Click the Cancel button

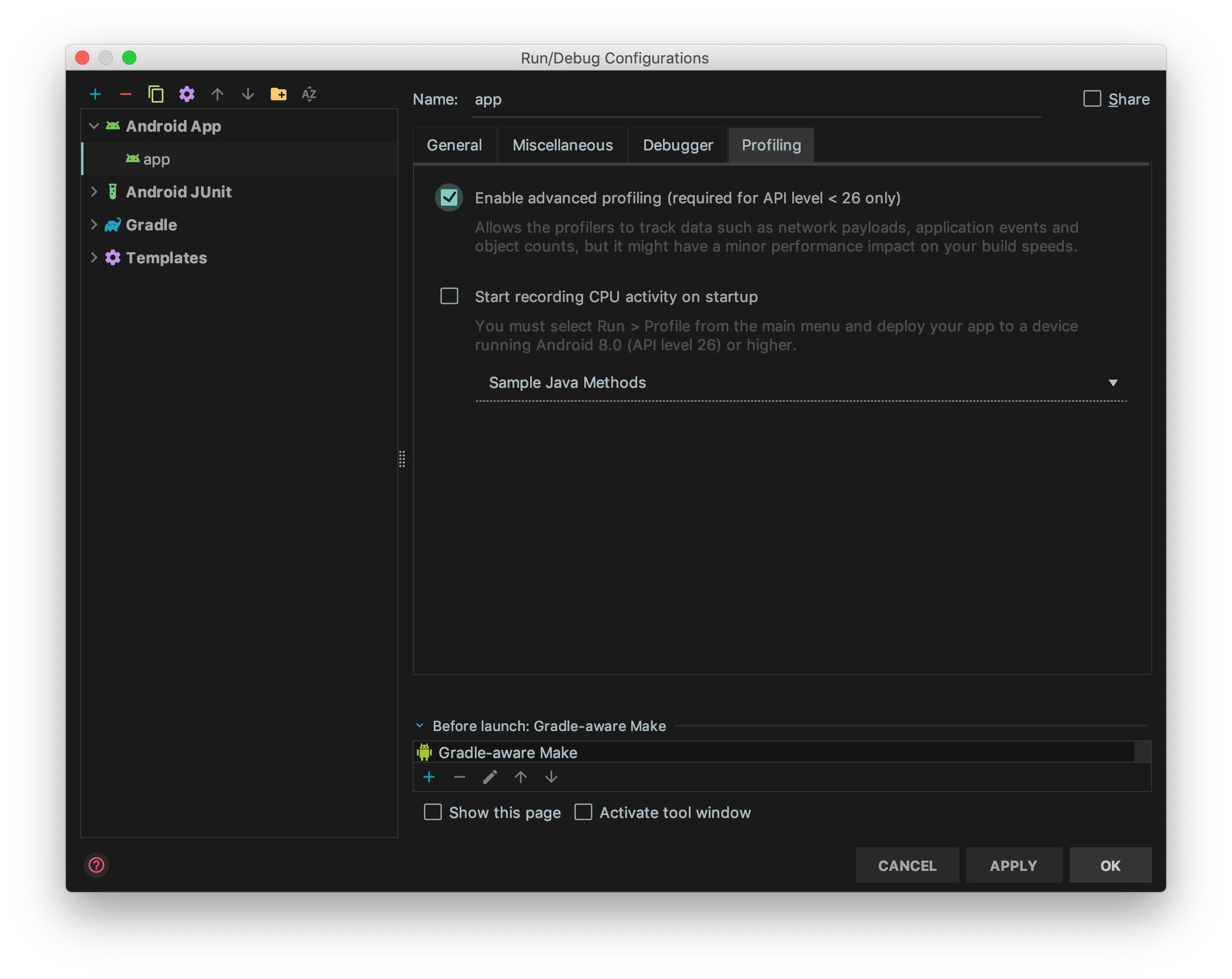(906, 865)
